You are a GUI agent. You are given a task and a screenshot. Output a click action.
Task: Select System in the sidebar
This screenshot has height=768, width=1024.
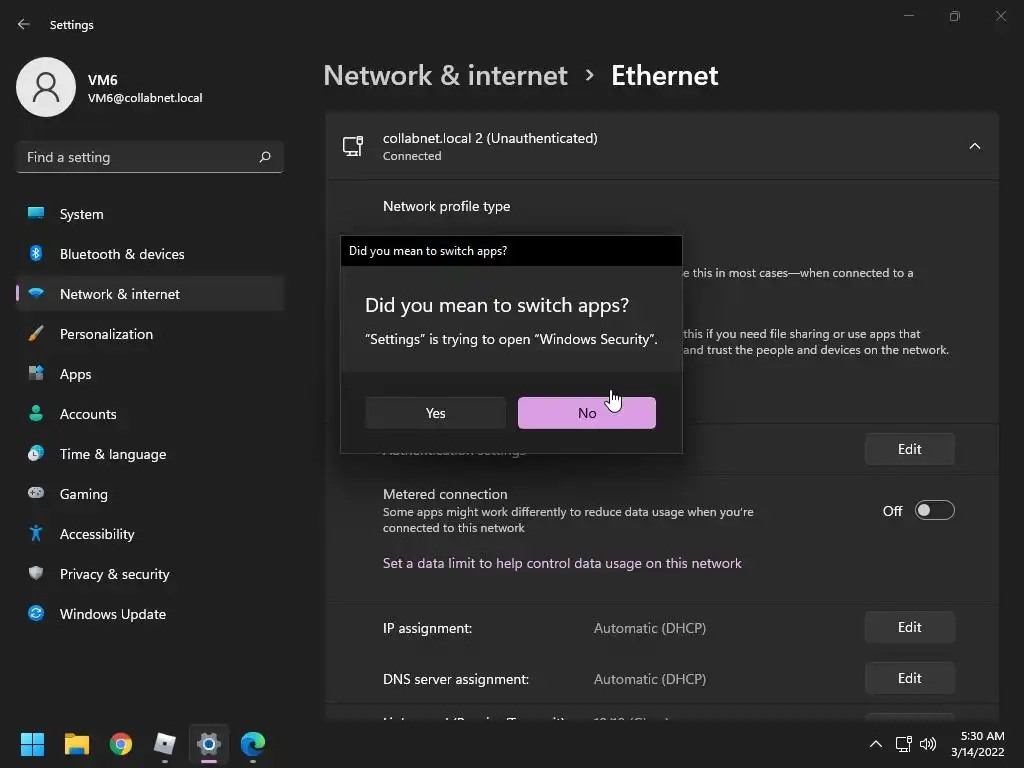[x=81, y=214]
